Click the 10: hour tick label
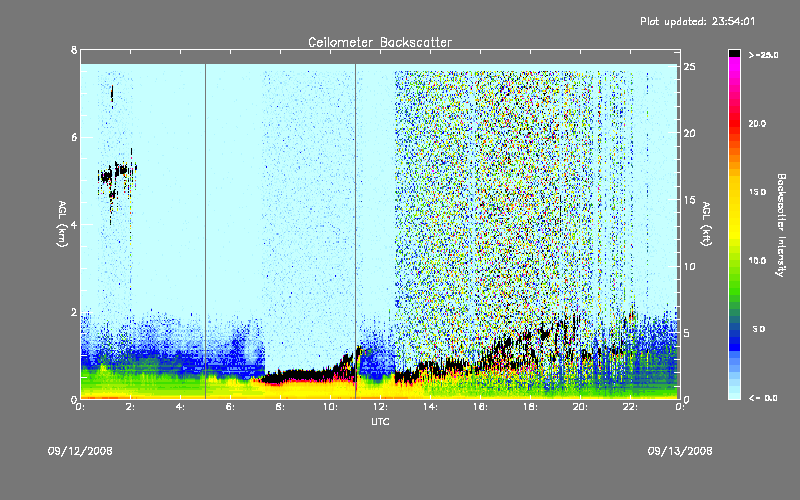 (x=330, y=407)
